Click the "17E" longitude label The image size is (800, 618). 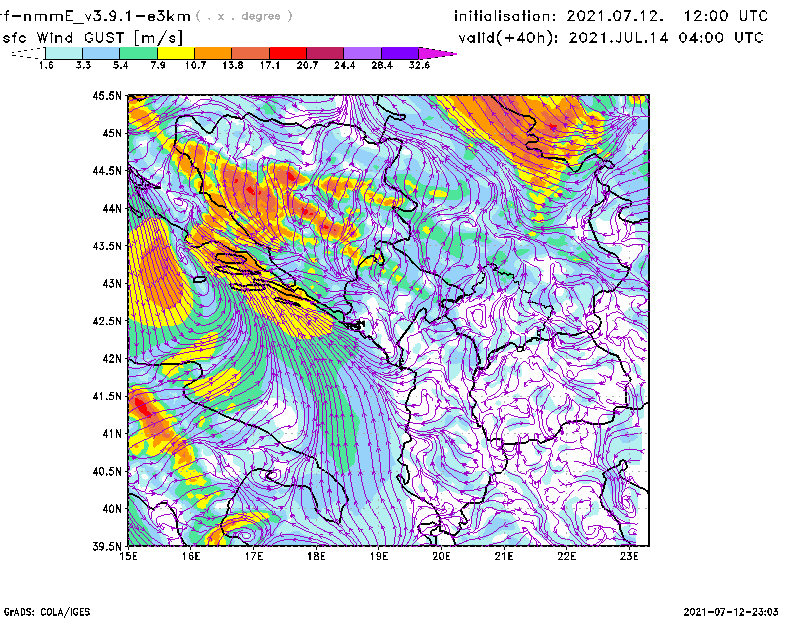click(254, 556)
